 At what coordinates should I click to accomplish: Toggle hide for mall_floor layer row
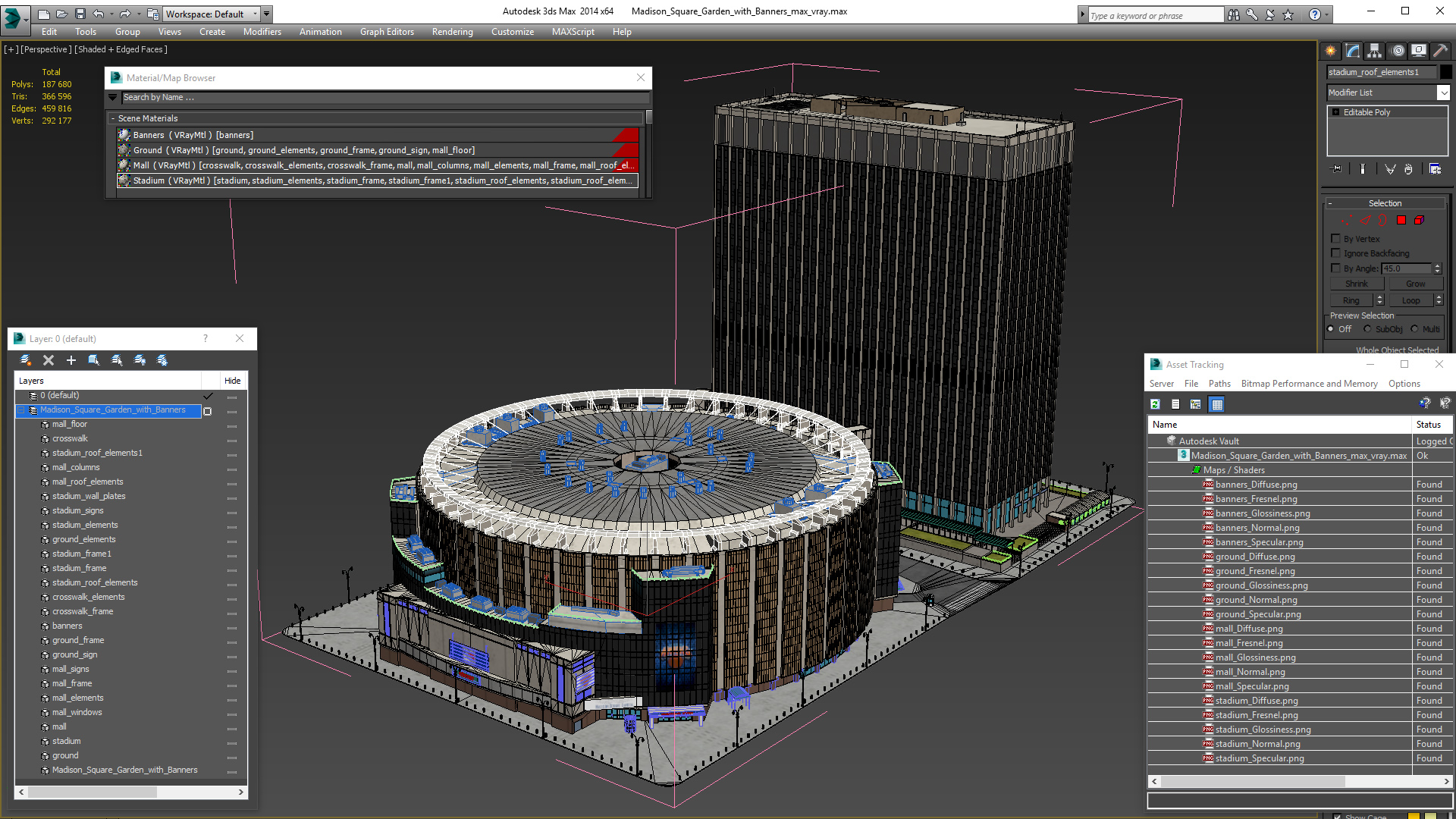pyautogui.click(x=232, y=425)
